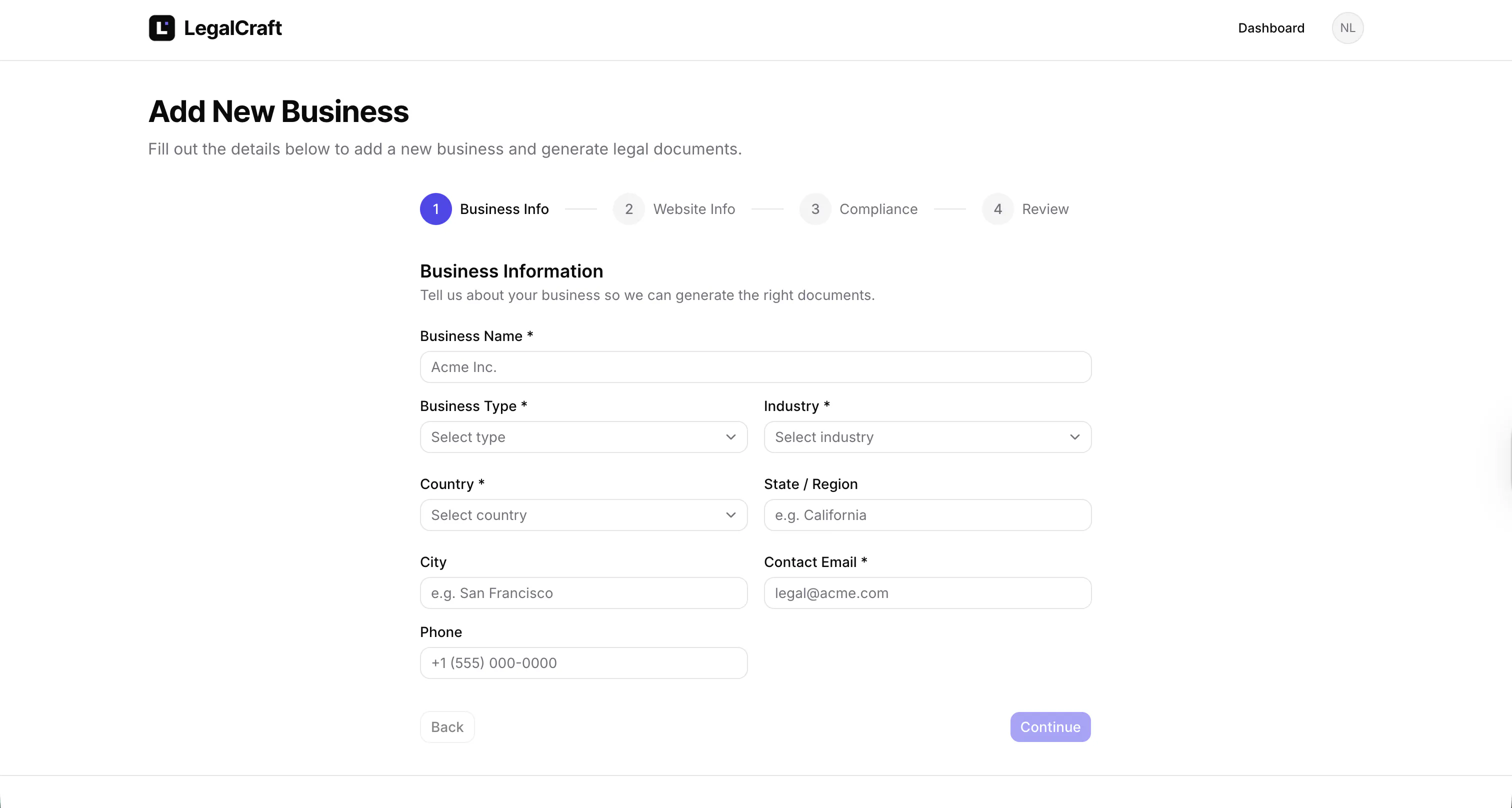Open the NL user avatar menu
The width and height of the screenshot is (1512, 808).
pyautogui.click(x=1347, y=28)
